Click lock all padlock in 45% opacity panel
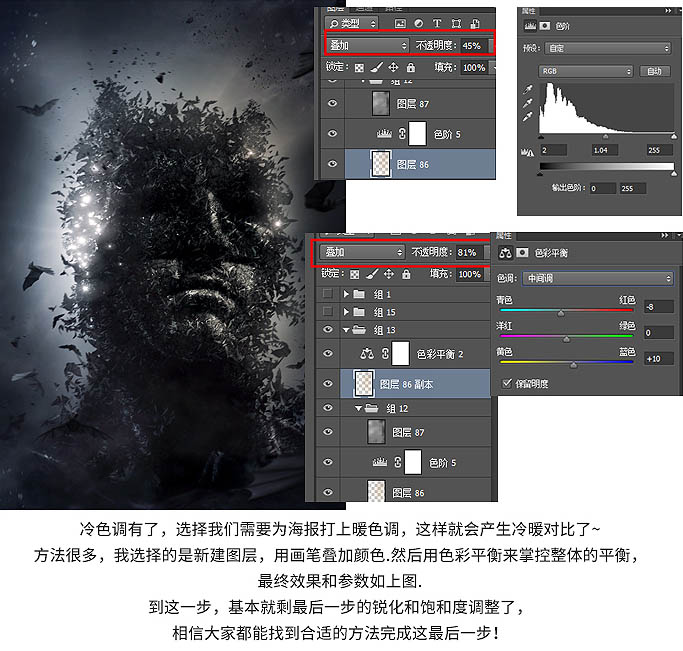This screenshot has height=651, width=683. (410, 67)
